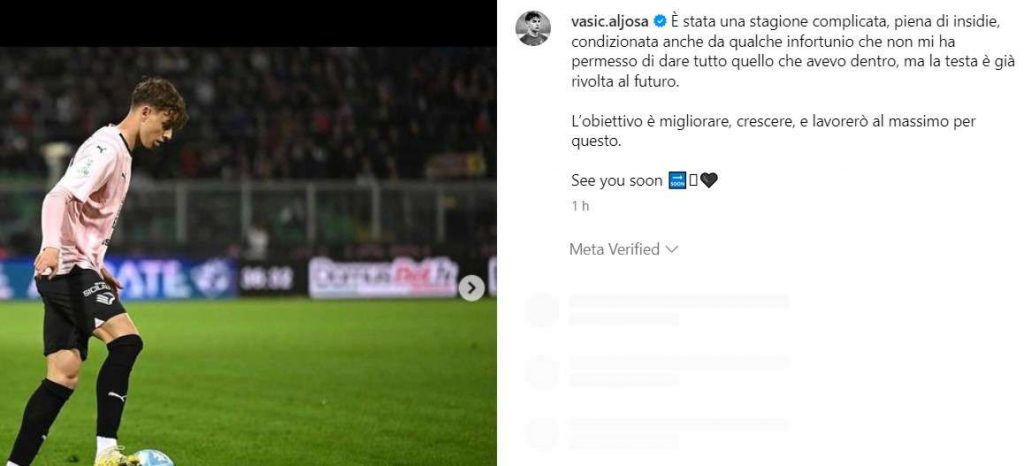This screenshot has height=466, width=1024.
Task: Click the player in the pink jersey
Action: click(x=89, y=274)
